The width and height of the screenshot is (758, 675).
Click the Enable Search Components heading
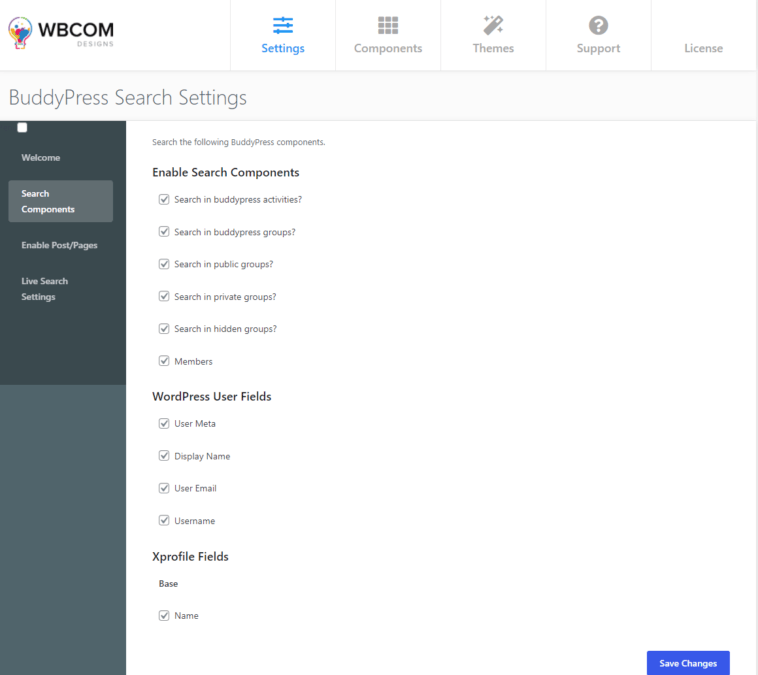coord(226,173)
